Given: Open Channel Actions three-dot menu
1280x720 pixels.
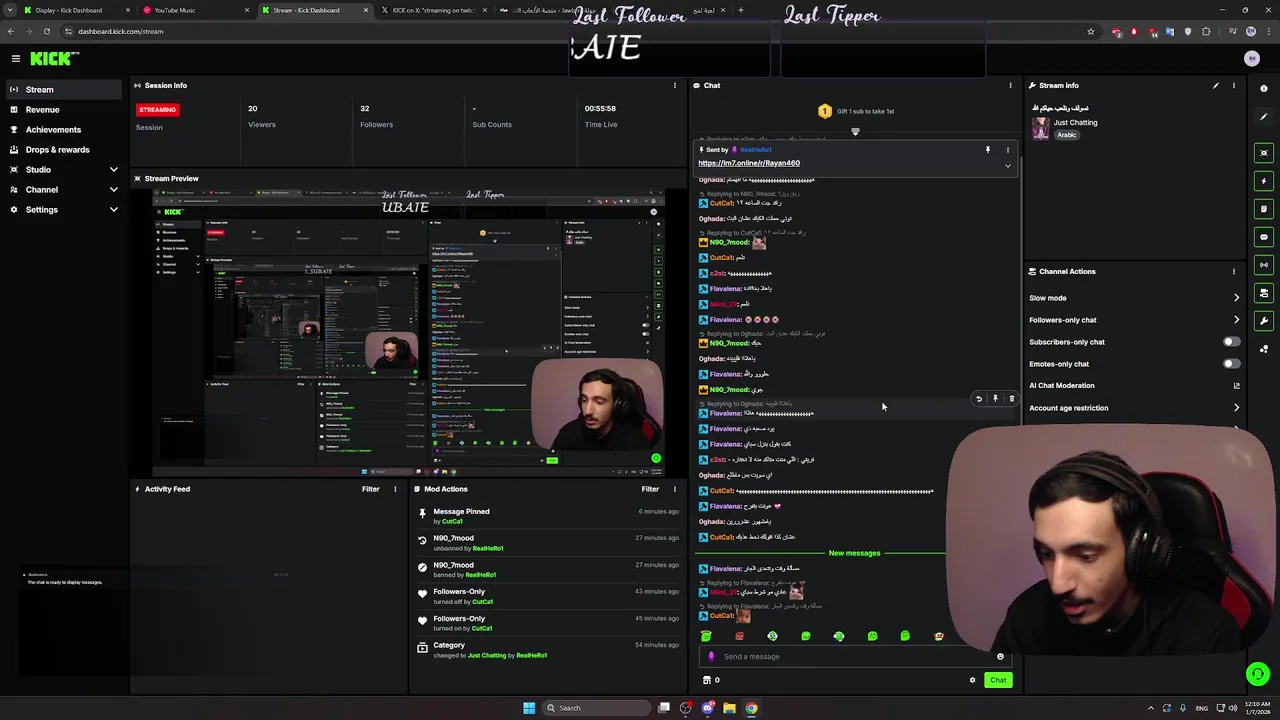Looking at the screenshot, I should pyautogui.click(x=1233, y=271).
